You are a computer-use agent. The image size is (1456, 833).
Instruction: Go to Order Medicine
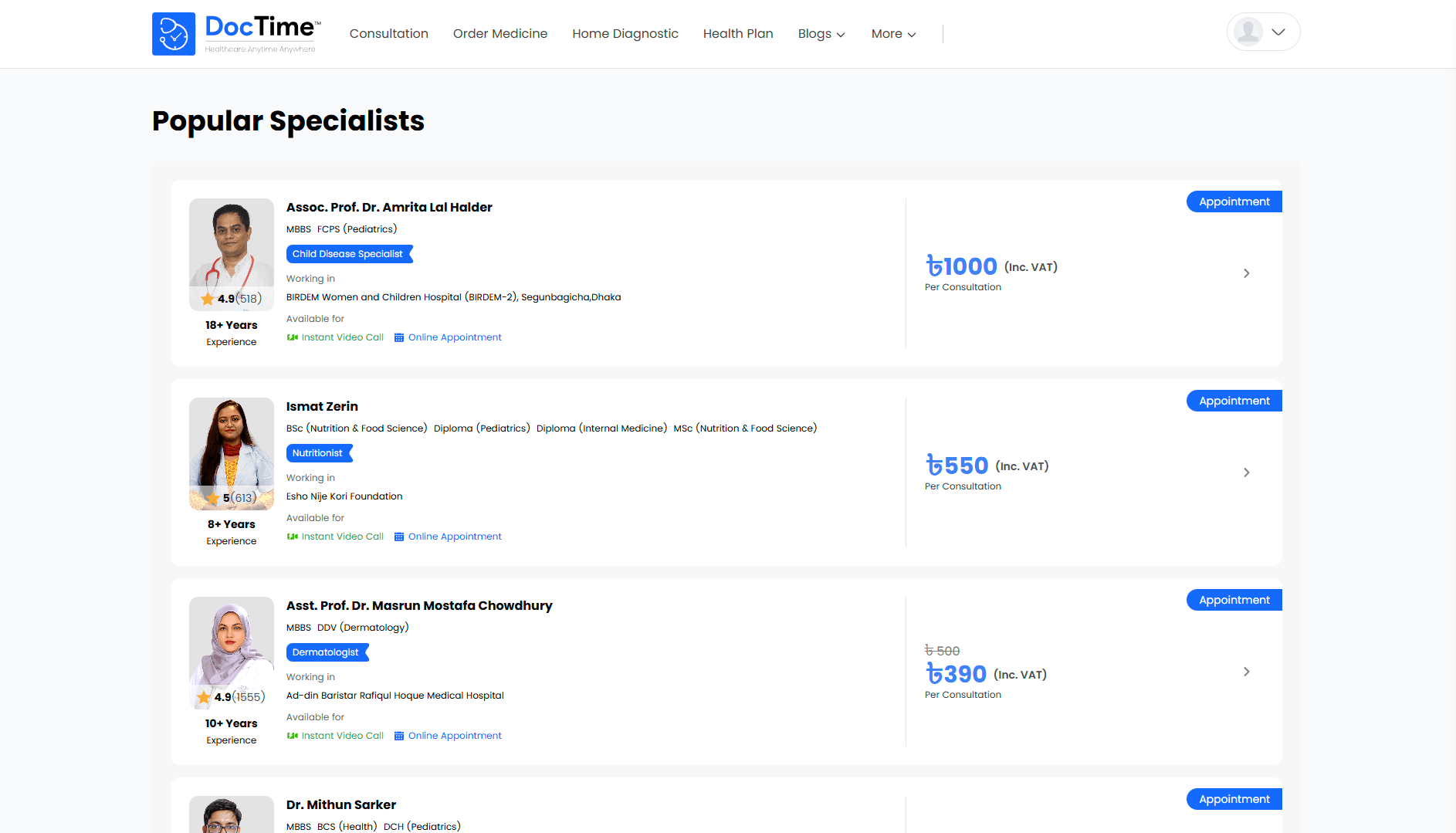point(499,34)
